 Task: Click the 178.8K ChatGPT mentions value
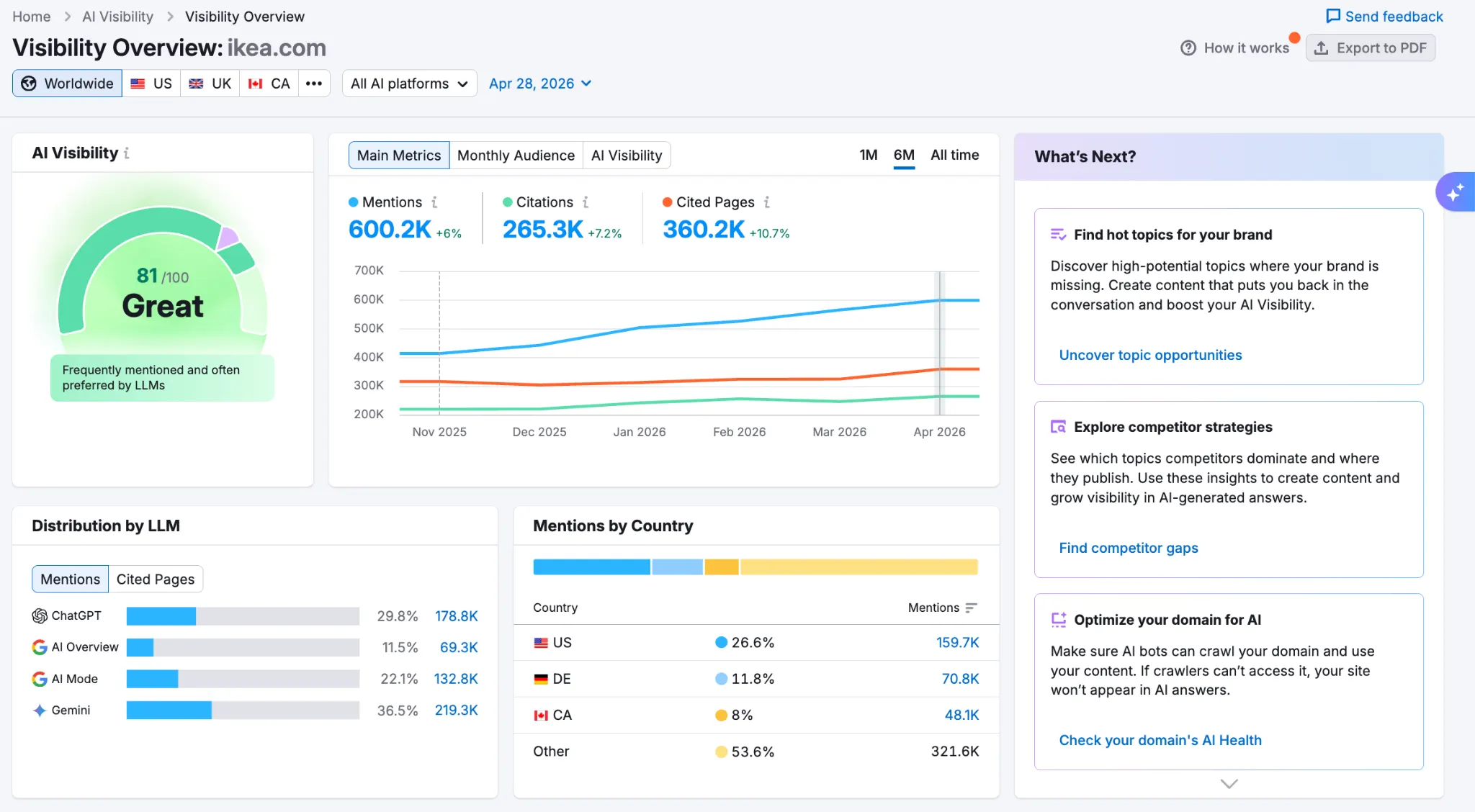[457, 616]
